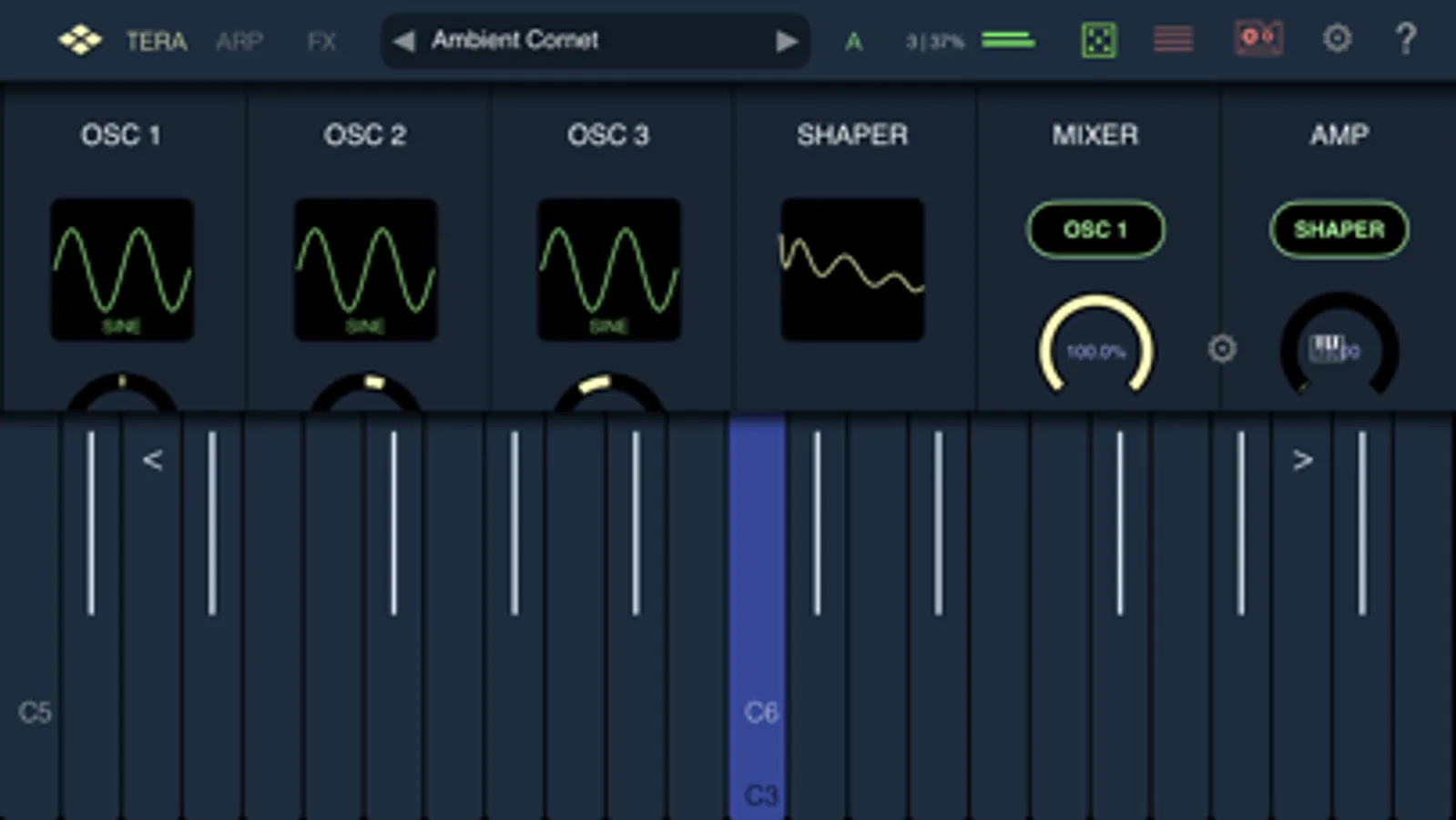
Task: Select the OSC 2 module header
Action: [364, 135]
